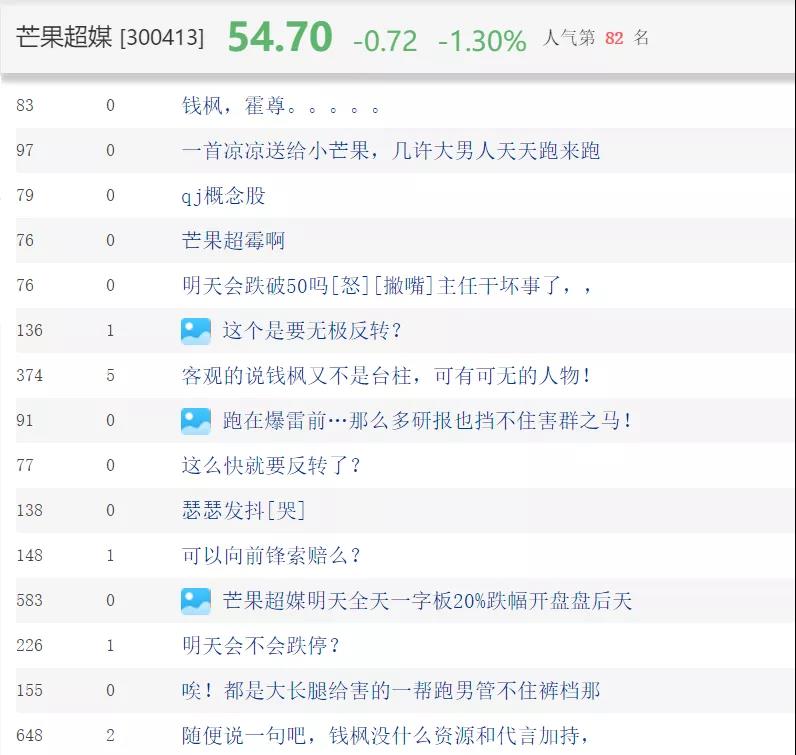Screen dimensions: 796x755
Task: Open post 明天会不会跌停
Action: (261, 646)
